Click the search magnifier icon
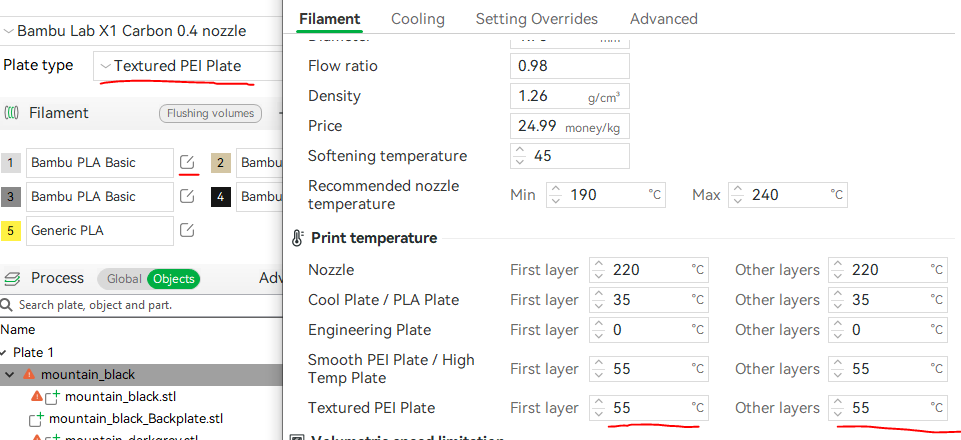The width and height of the screenshot is (961, 440). [x=6, y=305]
